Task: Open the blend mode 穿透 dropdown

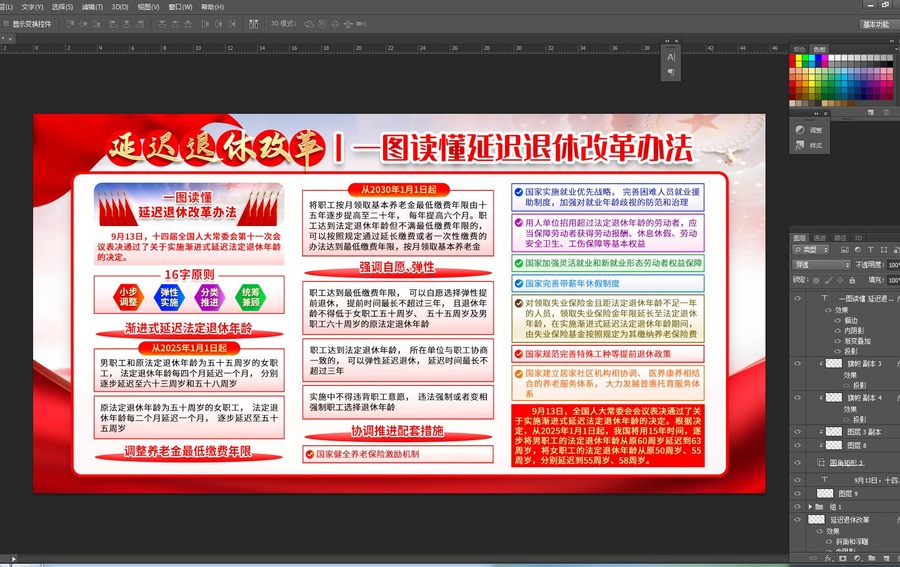Action: [821, 265]
